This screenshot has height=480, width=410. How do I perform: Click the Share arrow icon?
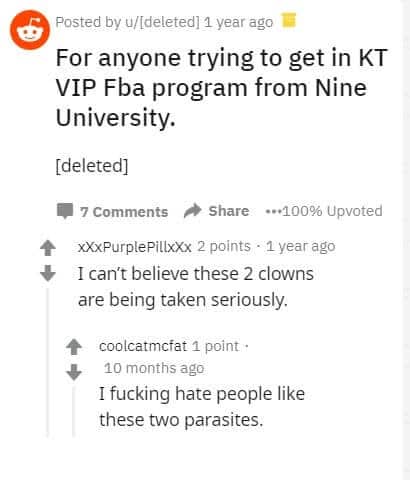(193, 210)
